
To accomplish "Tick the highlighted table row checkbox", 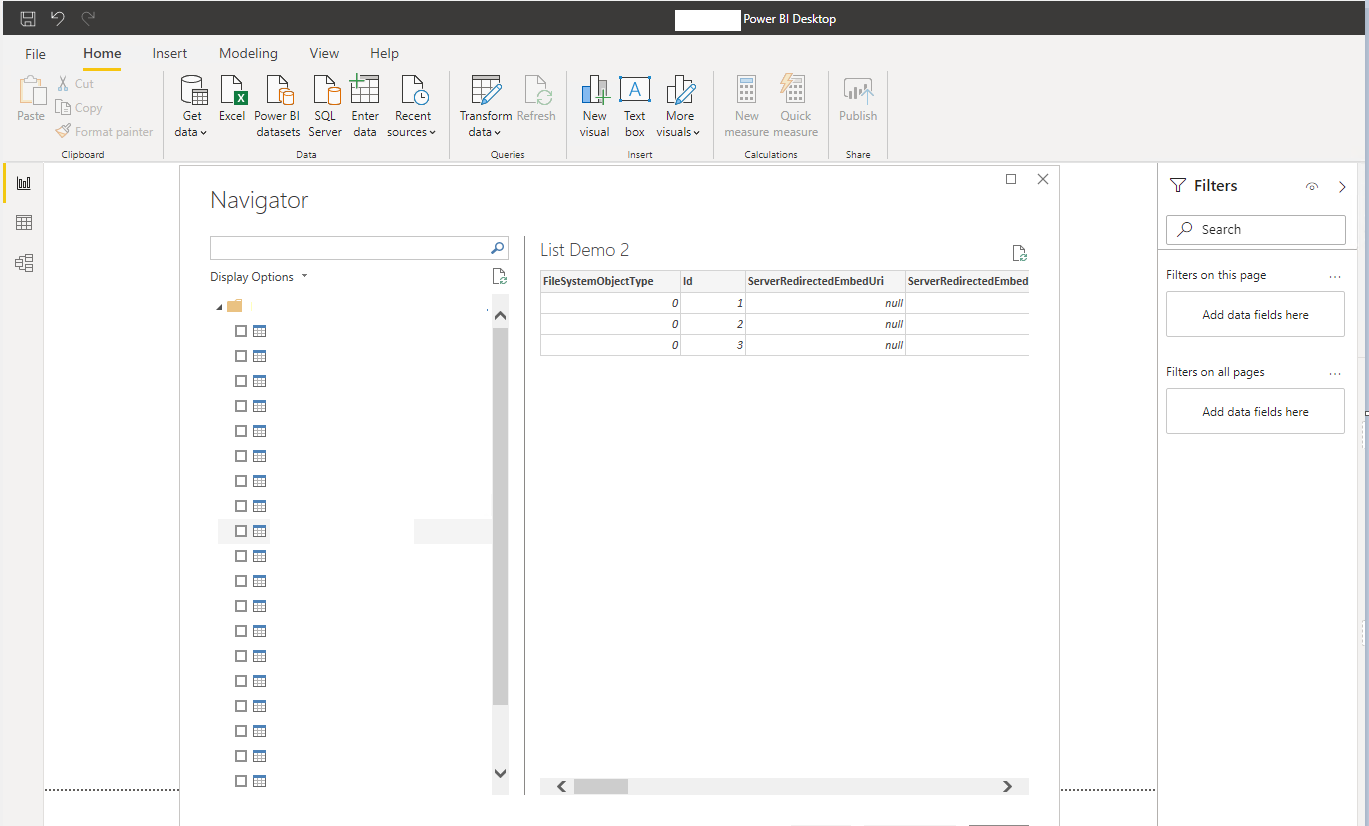I will point(241,531).
